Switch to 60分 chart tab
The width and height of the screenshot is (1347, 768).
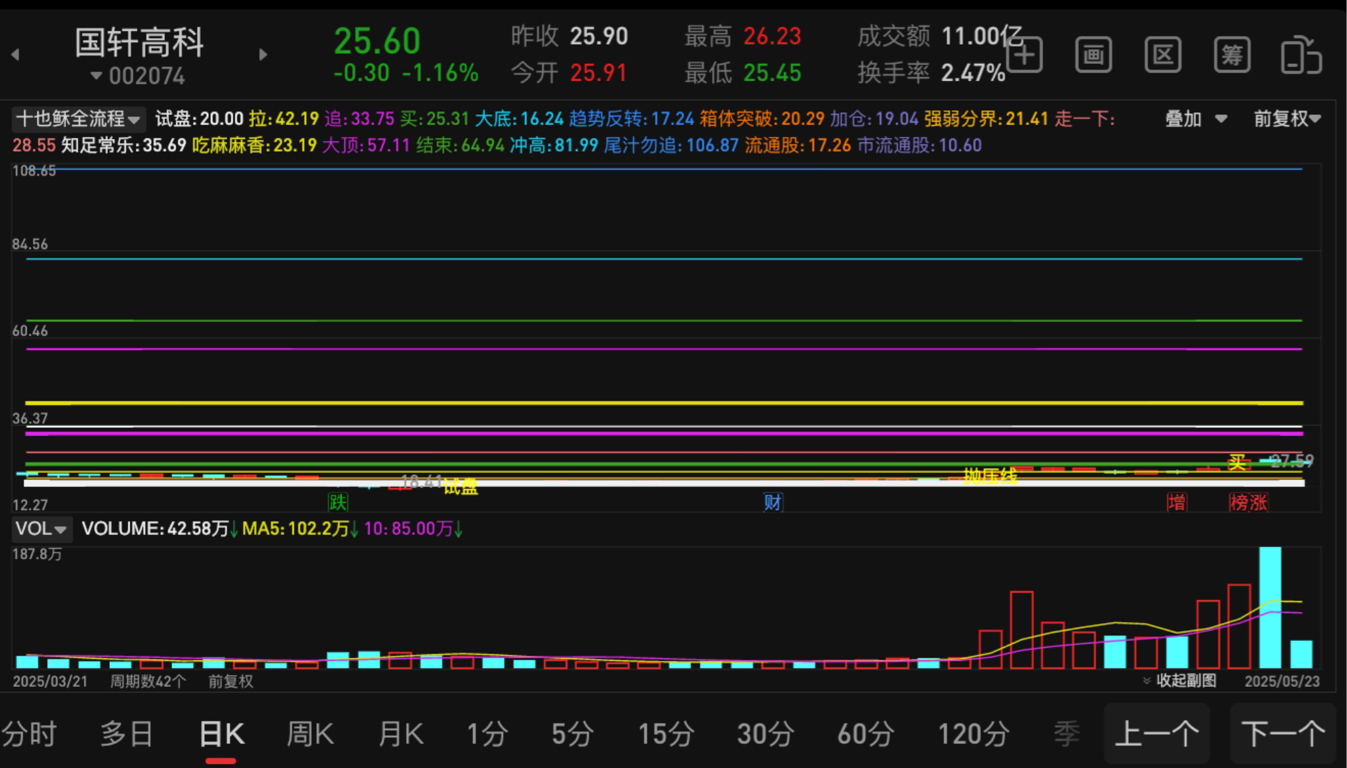866,734
